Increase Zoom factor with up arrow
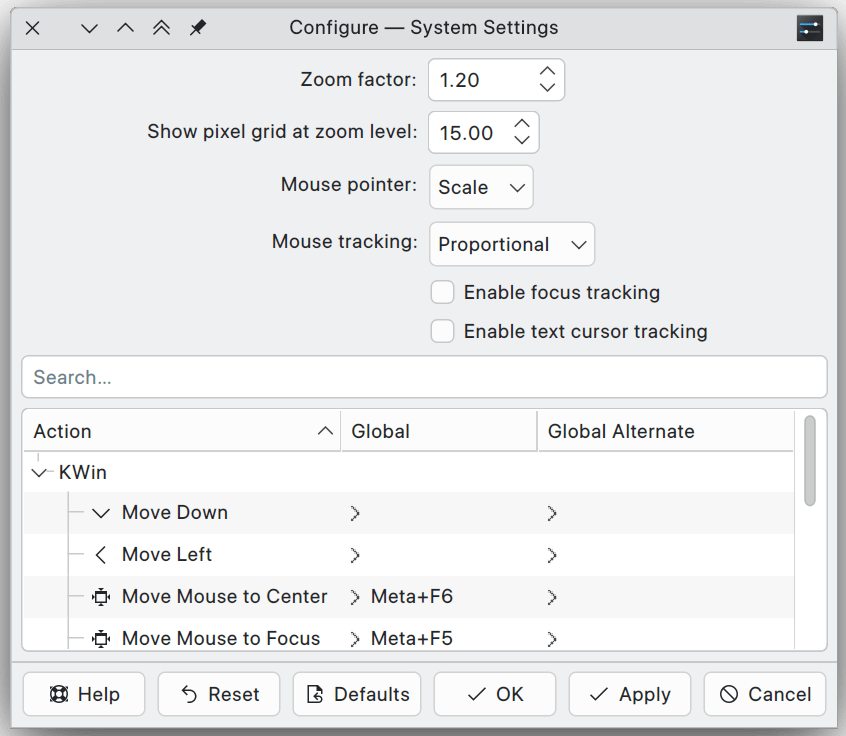The width and height of the screenshot is (846, 736). [x=547, y=71]
